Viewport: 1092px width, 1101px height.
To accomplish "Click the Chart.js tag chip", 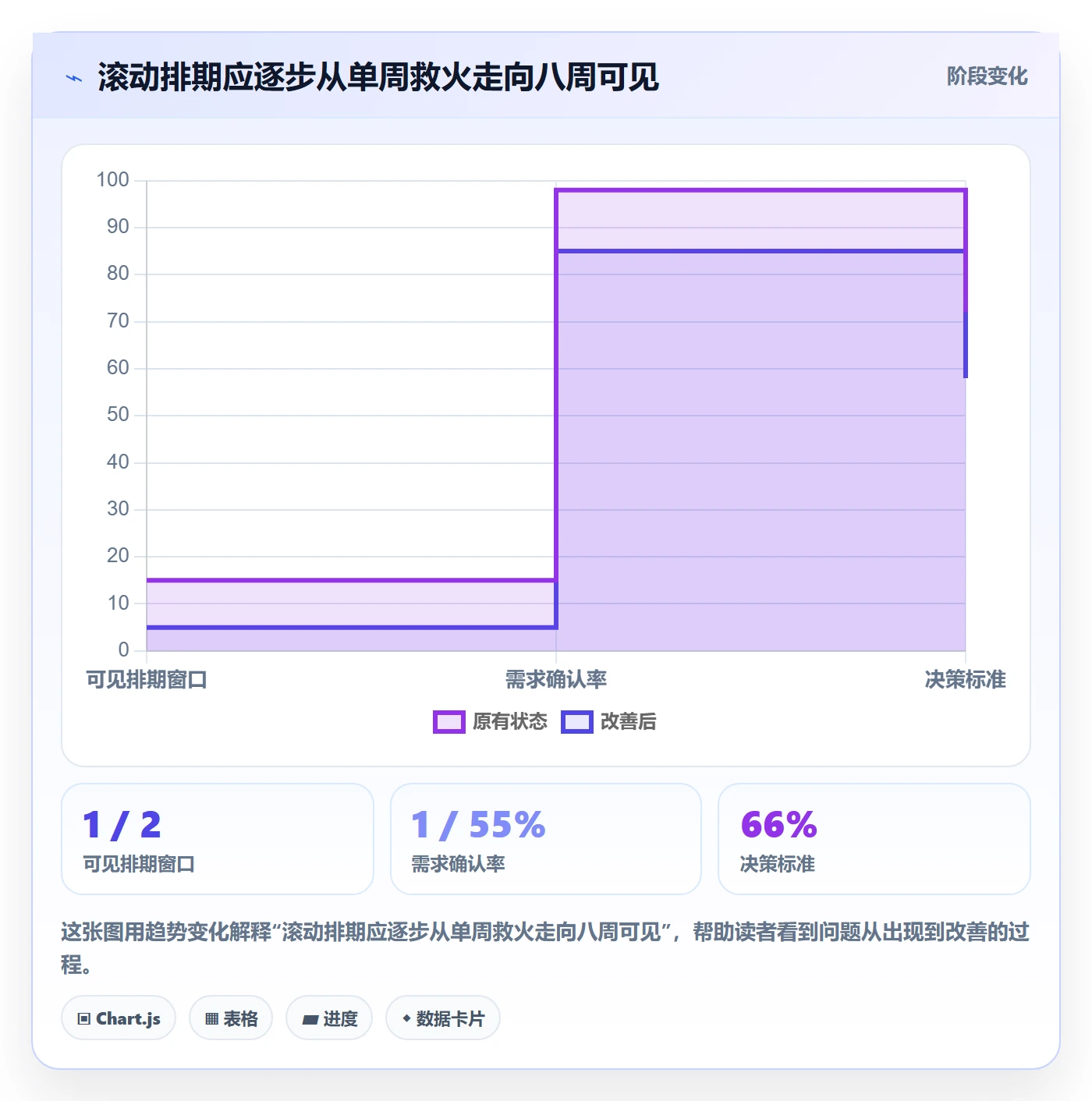I will tap(119, 1018).
